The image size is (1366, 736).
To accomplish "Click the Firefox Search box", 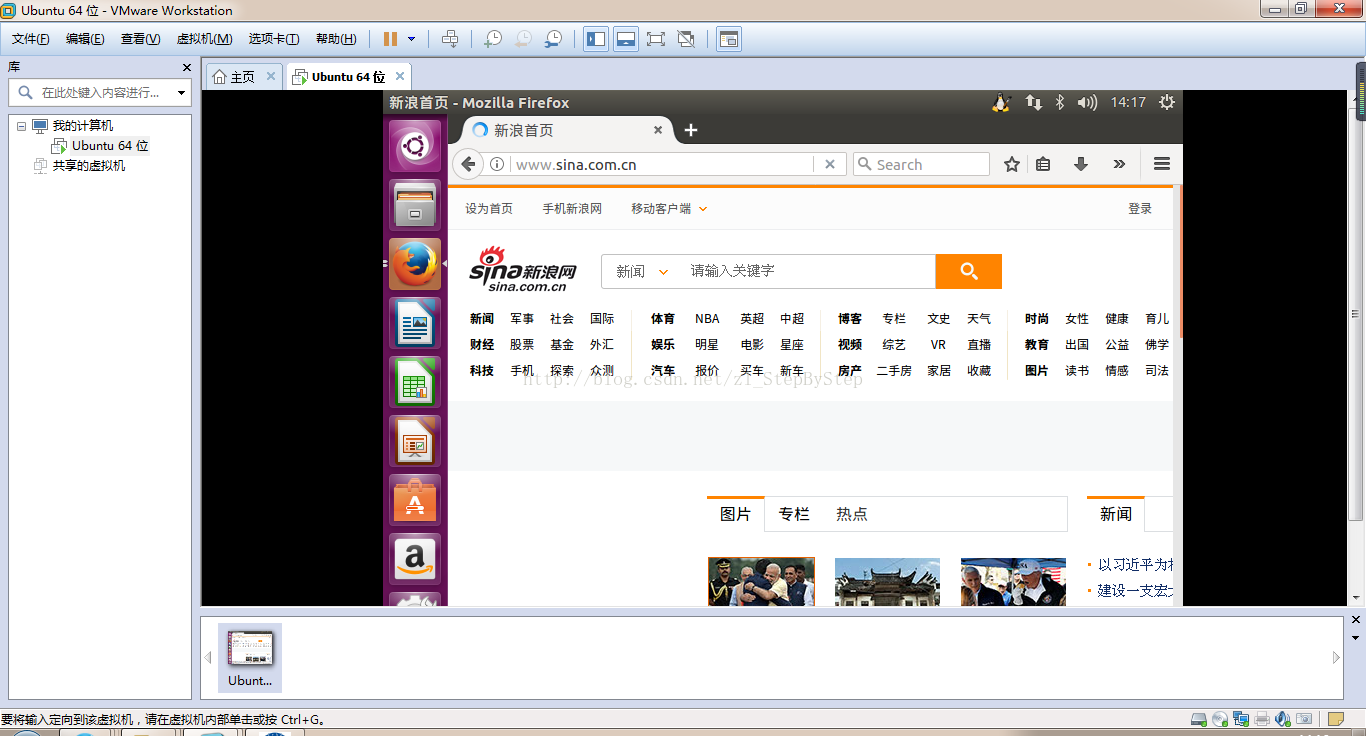I will pos(921,164).
